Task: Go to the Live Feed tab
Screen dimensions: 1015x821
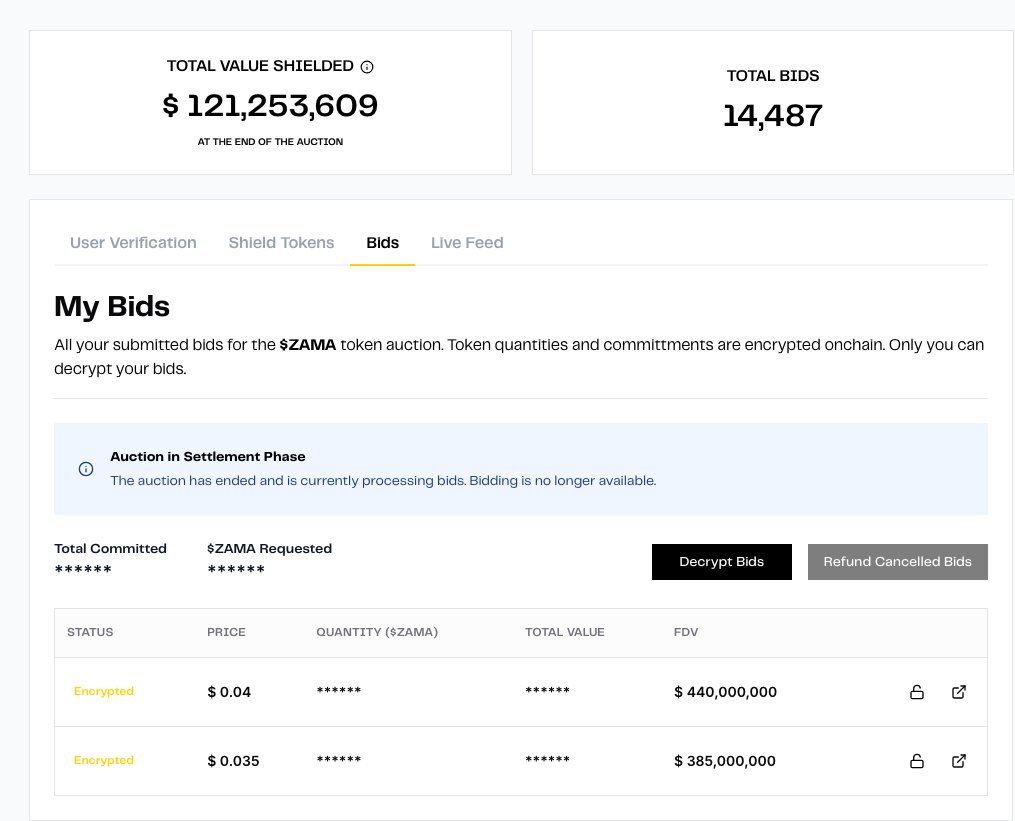Action: coord(467,243)
